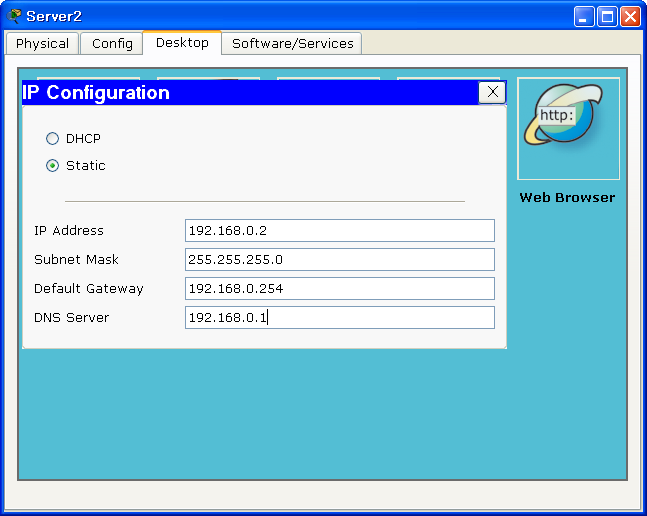647x516 pixels.
Task: Select the Static radio button
Action: pos(52,166)
